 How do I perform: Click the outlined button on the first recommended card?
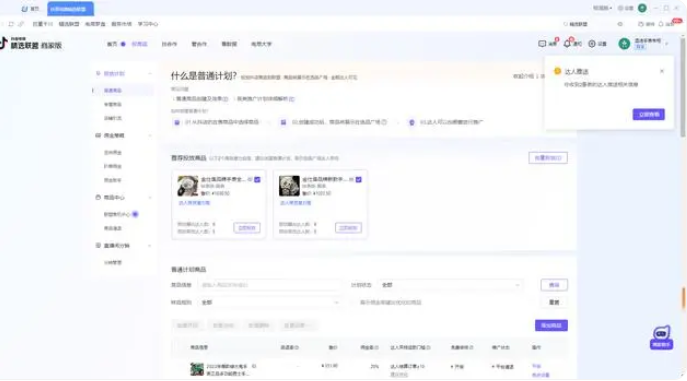click(247, 228)
